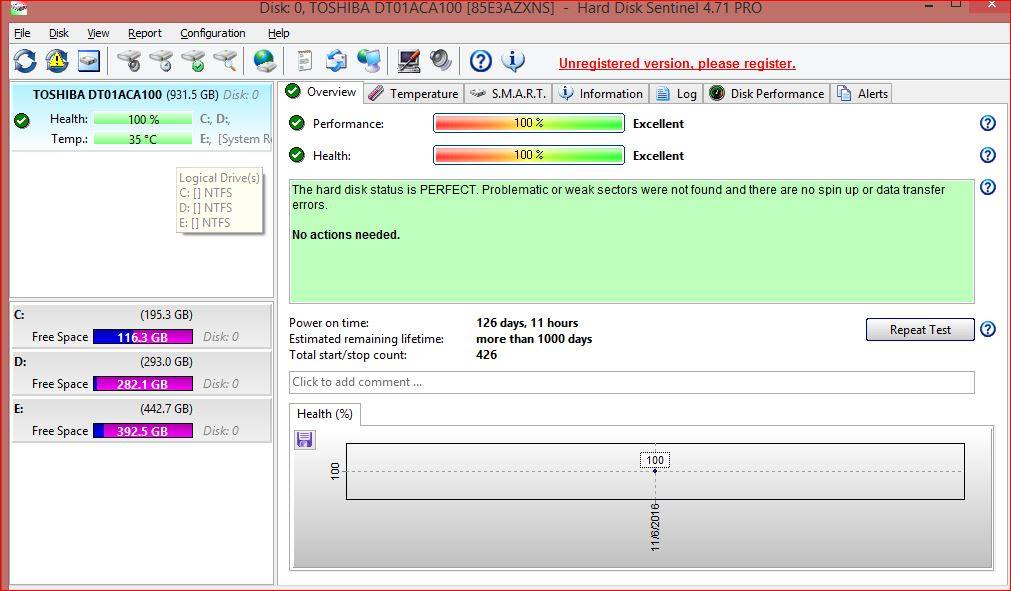The height and width of the screenshot is (591, 1011).
Task: Click the speaker sound toolbar icon
Action: click(x=441, y=61)
